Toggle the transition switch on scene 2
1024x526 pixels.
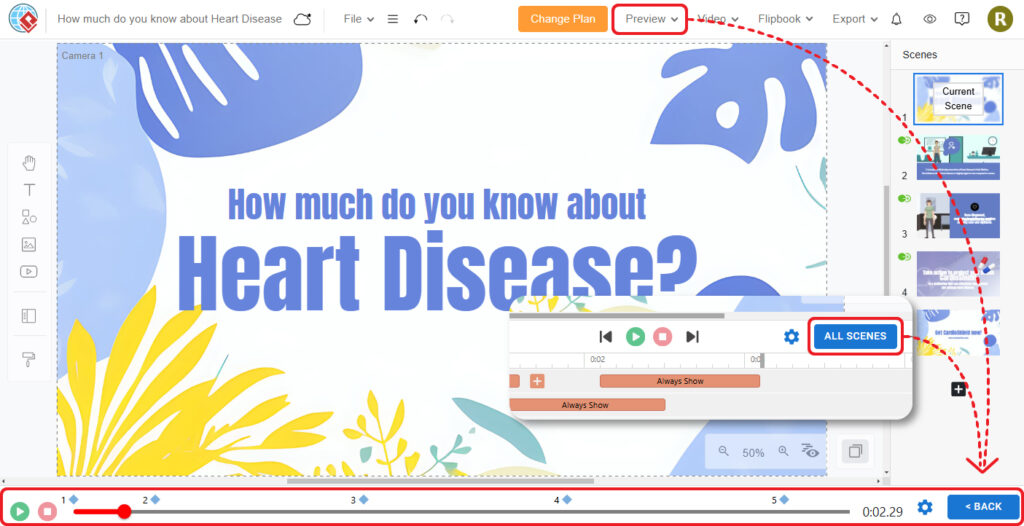[x=904, y=141]
